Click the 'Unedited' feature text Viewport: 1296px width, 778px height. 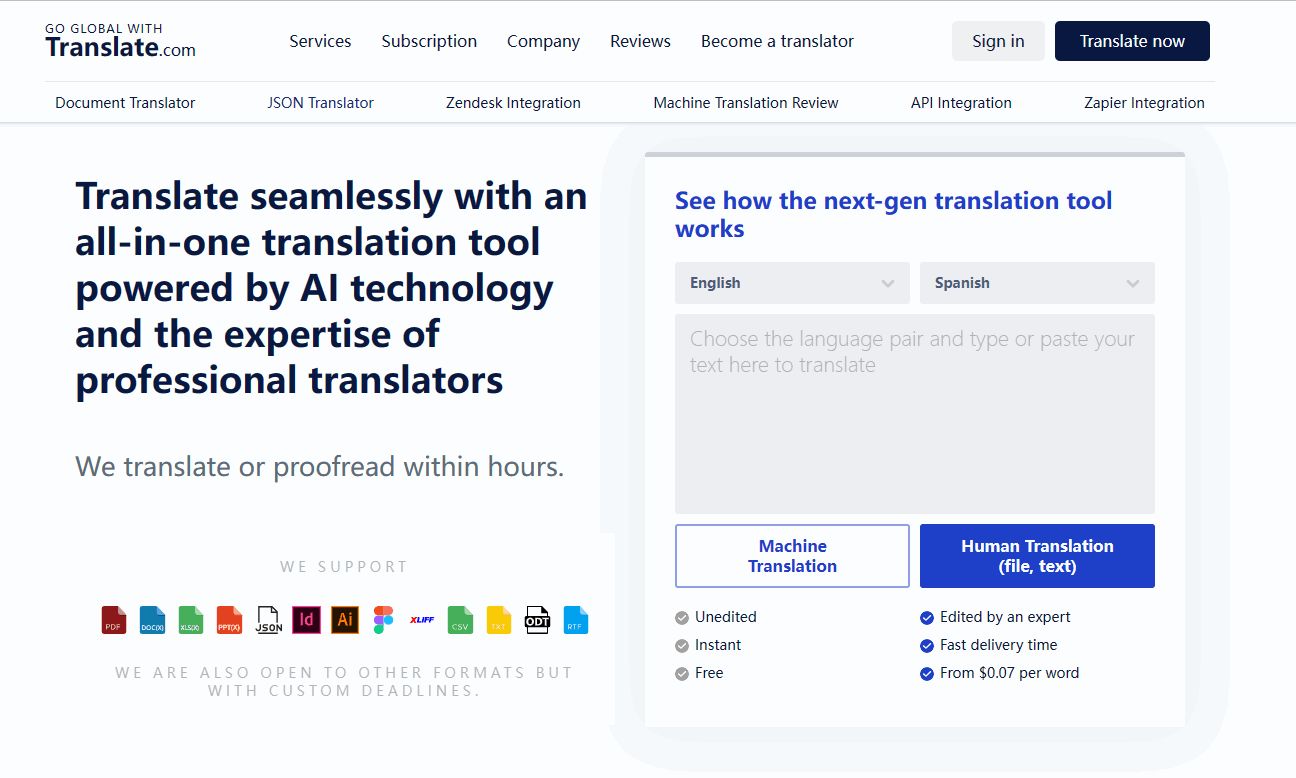(x=726, y=617)
